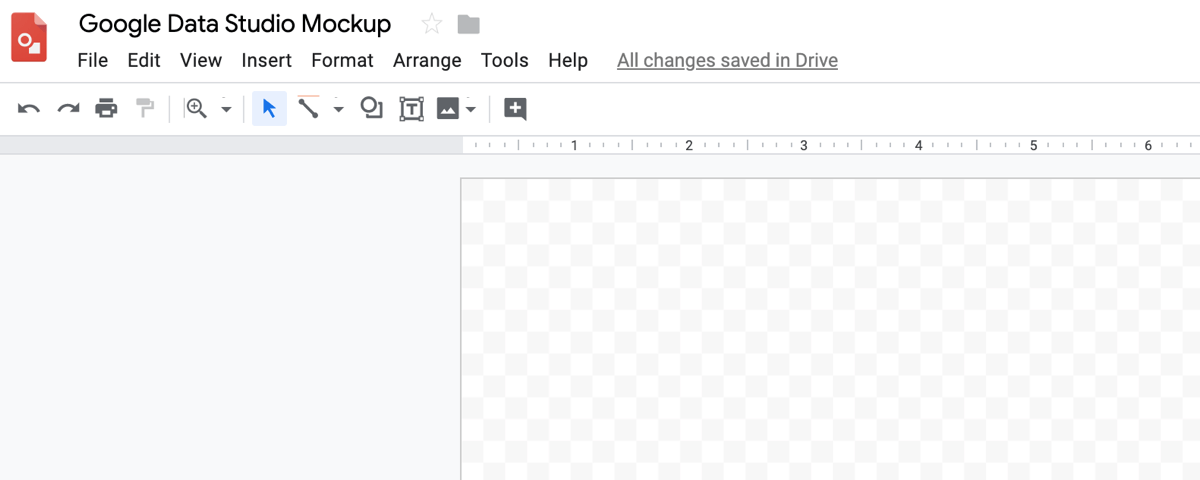Click the horizontal ruler at mark 3
The width and height of the screenshot is (1200, 480).
click(x=803, y=145)
